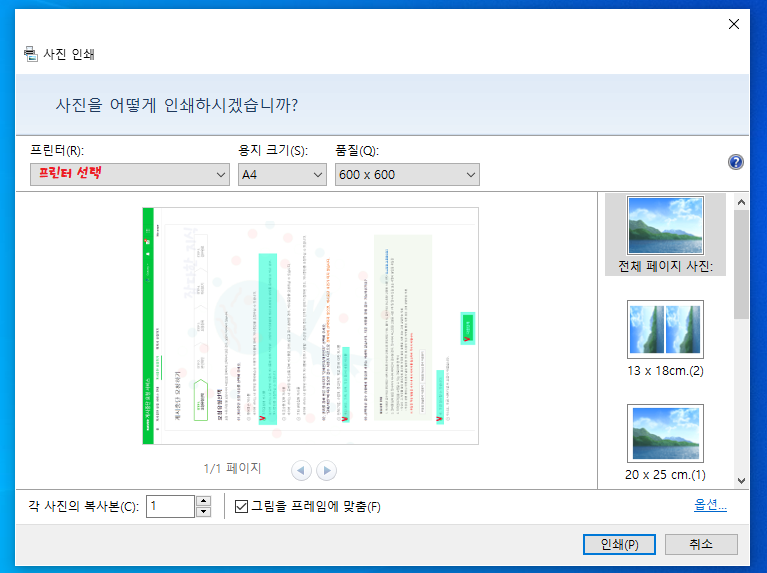The width and height of the screenshot is (767, 573).
Task: Increase copies with the up spinner arrow
Action: click(x=203, y=501)
